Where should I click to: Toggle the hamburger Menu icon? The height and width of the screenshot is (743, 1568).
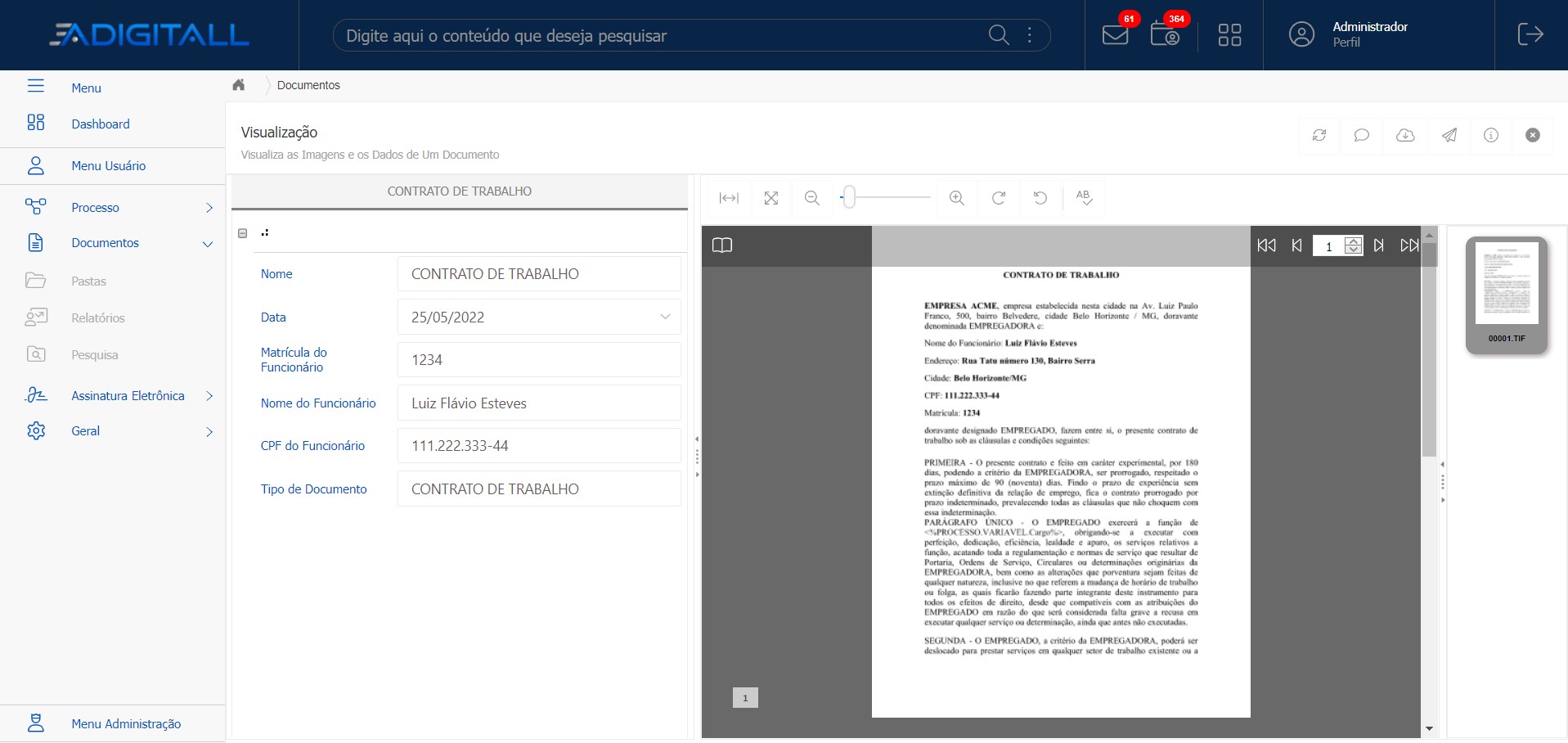pos(36,86)
